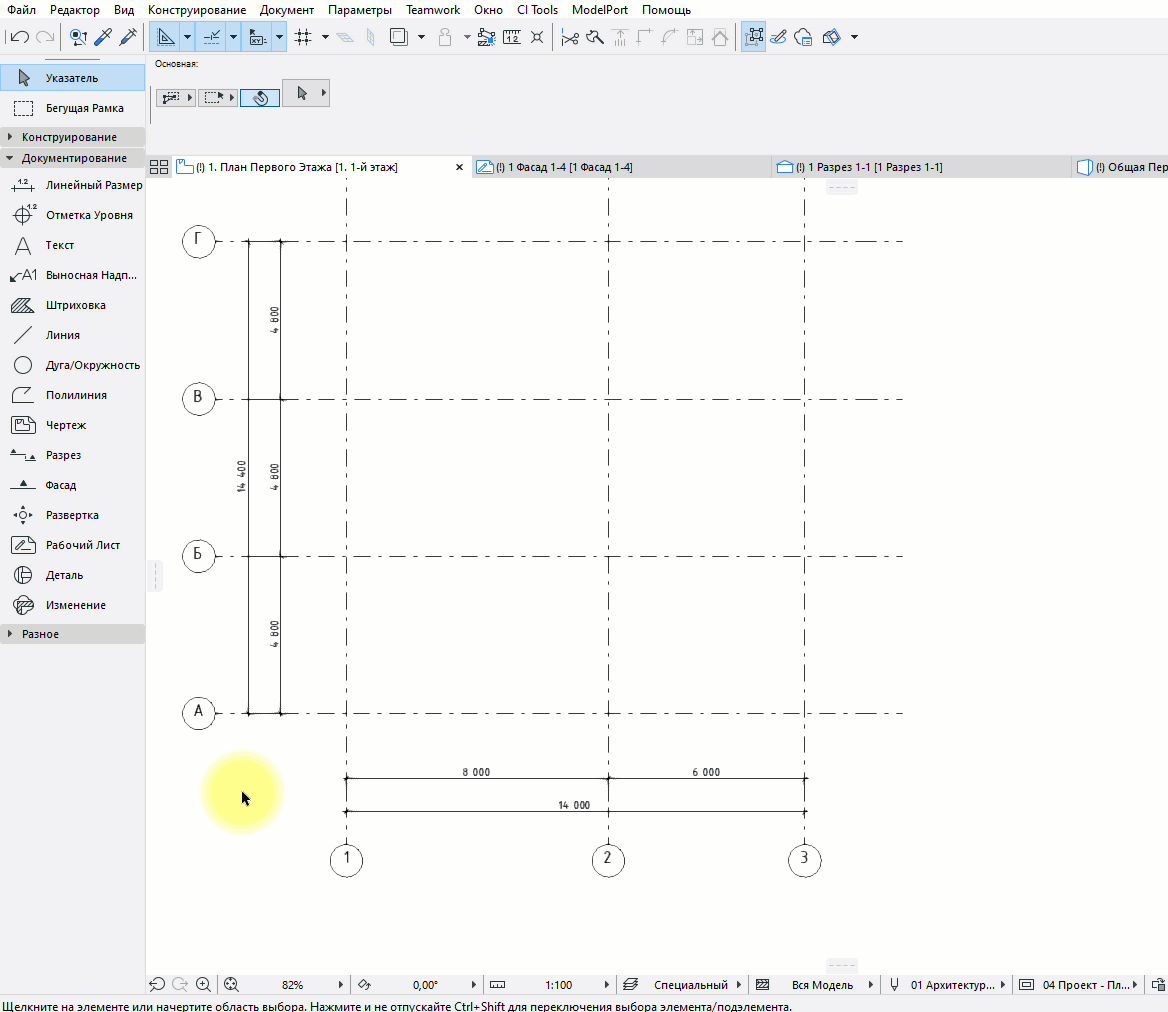The image size is (1168, 1012).
Task: Select the Текст tool
Action: [x=72, y=245]
